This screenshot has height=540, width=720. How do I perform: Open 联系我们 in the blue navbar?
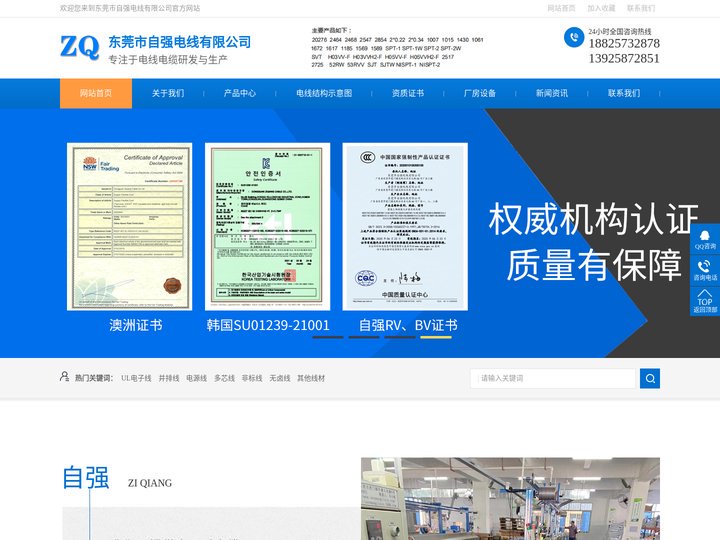click(x=624, y=93)
